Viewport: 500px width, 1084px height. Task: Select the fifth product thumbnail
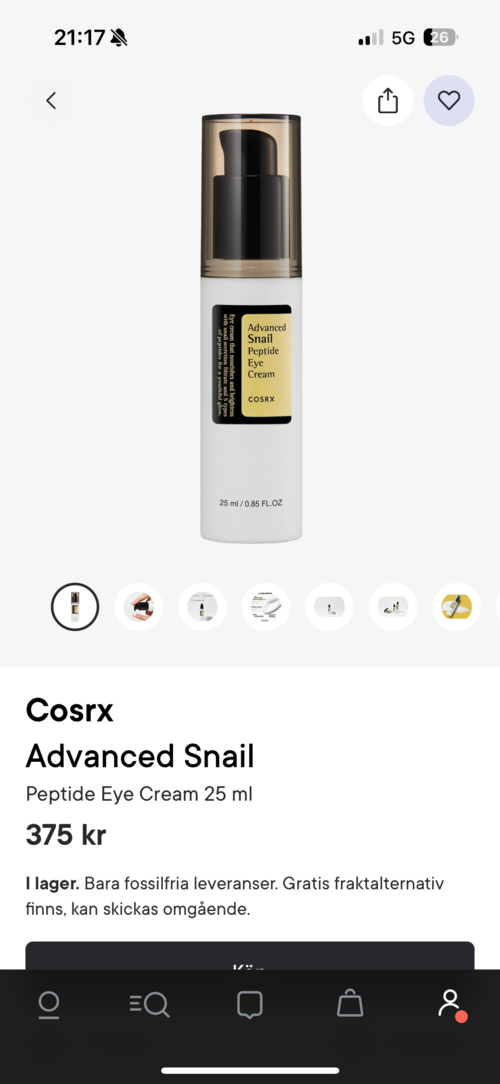click(x=329, y=607)
